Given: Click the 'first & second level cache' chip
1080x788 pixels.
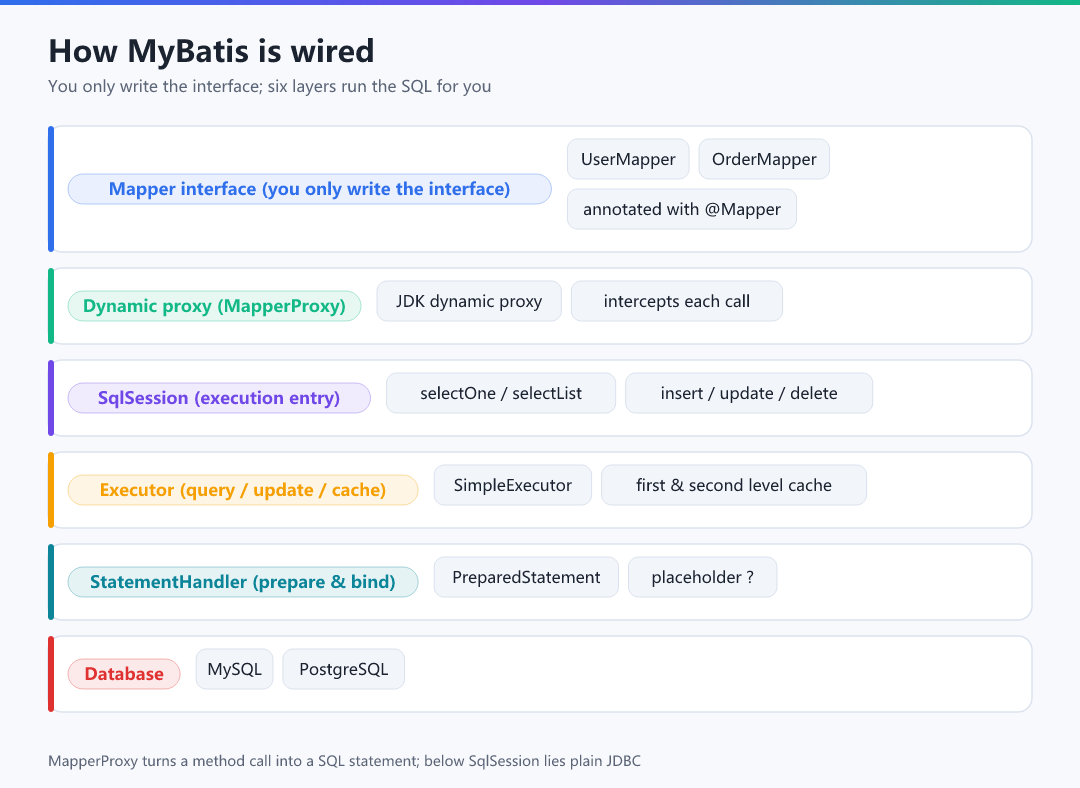Looking at the screenshot, I should click(734, 485).
